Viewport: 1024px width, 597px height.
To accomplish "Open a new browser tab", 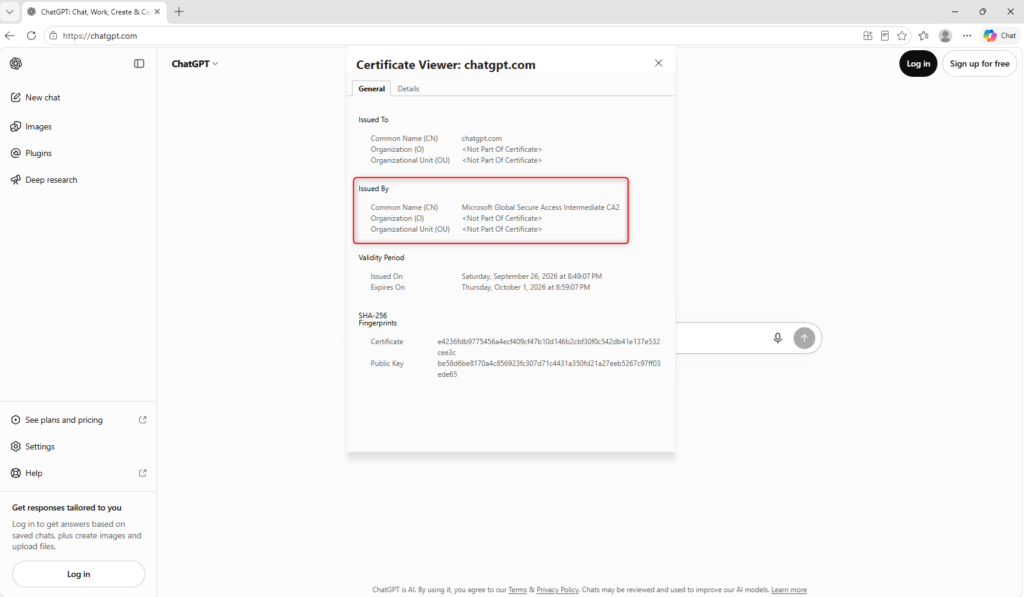I will (179, 12).
